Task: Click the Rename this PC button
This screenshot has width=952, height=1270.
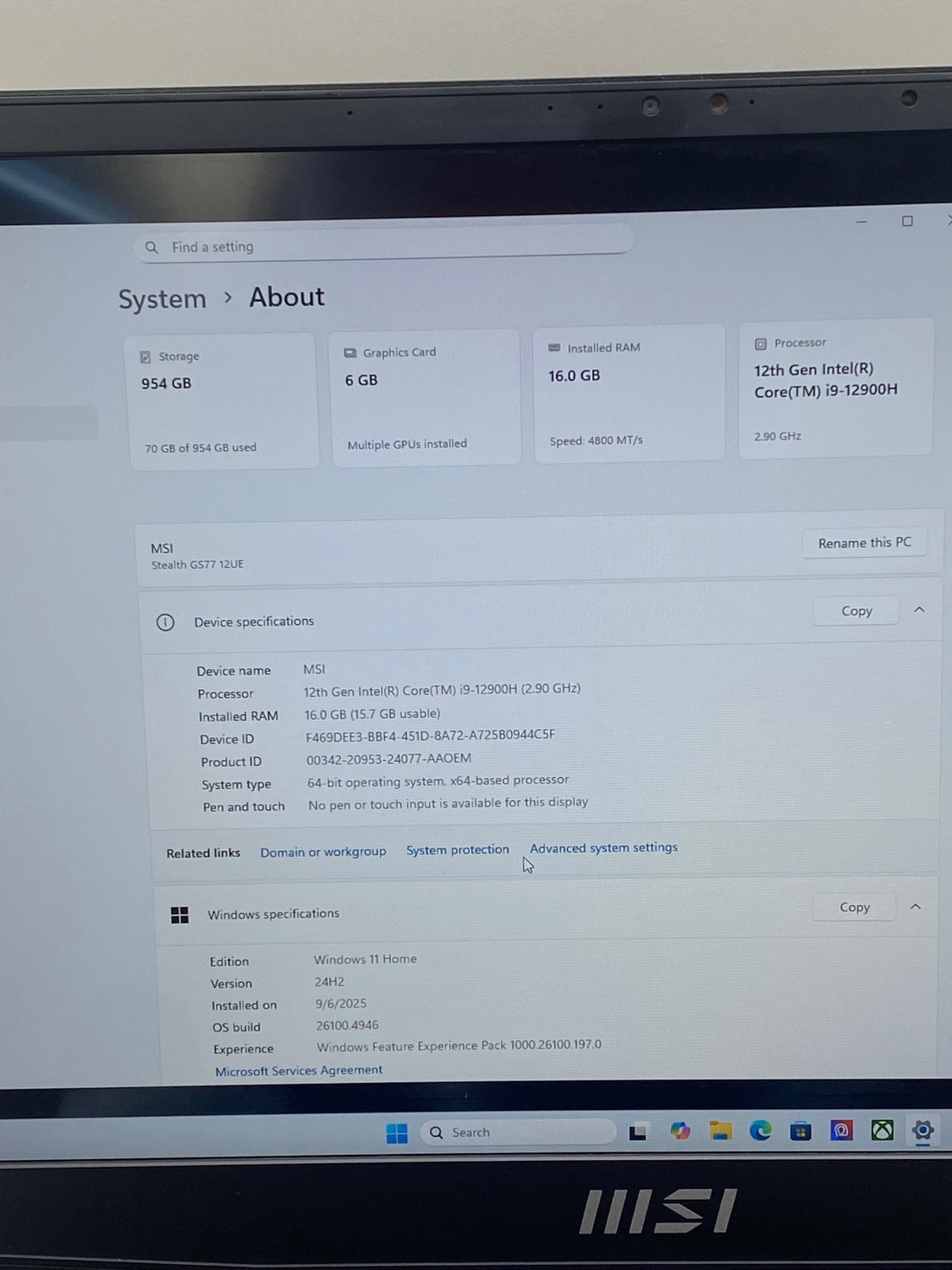Action: point(865,543)
